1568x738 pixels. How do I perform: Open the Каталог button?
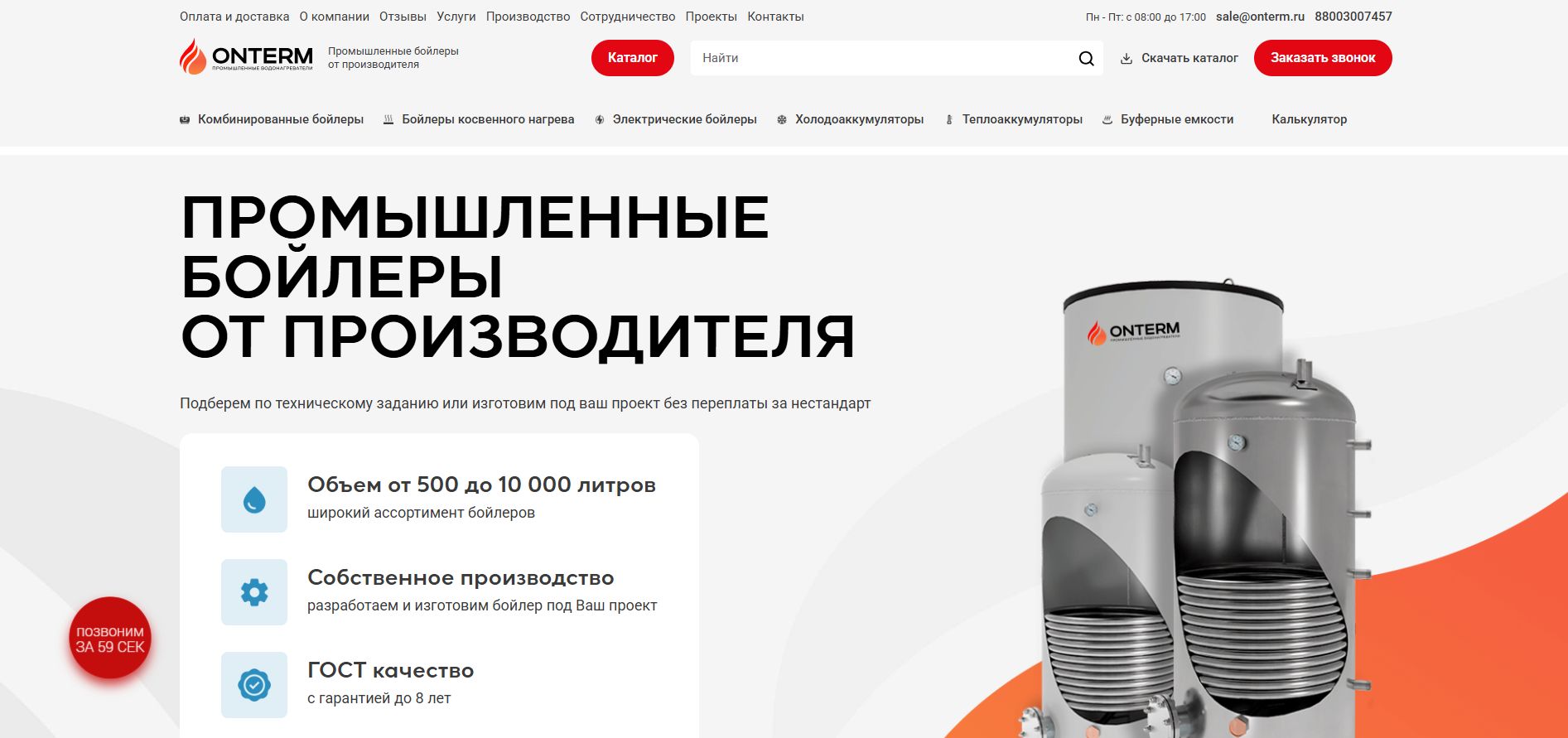(x=633, y=58)
